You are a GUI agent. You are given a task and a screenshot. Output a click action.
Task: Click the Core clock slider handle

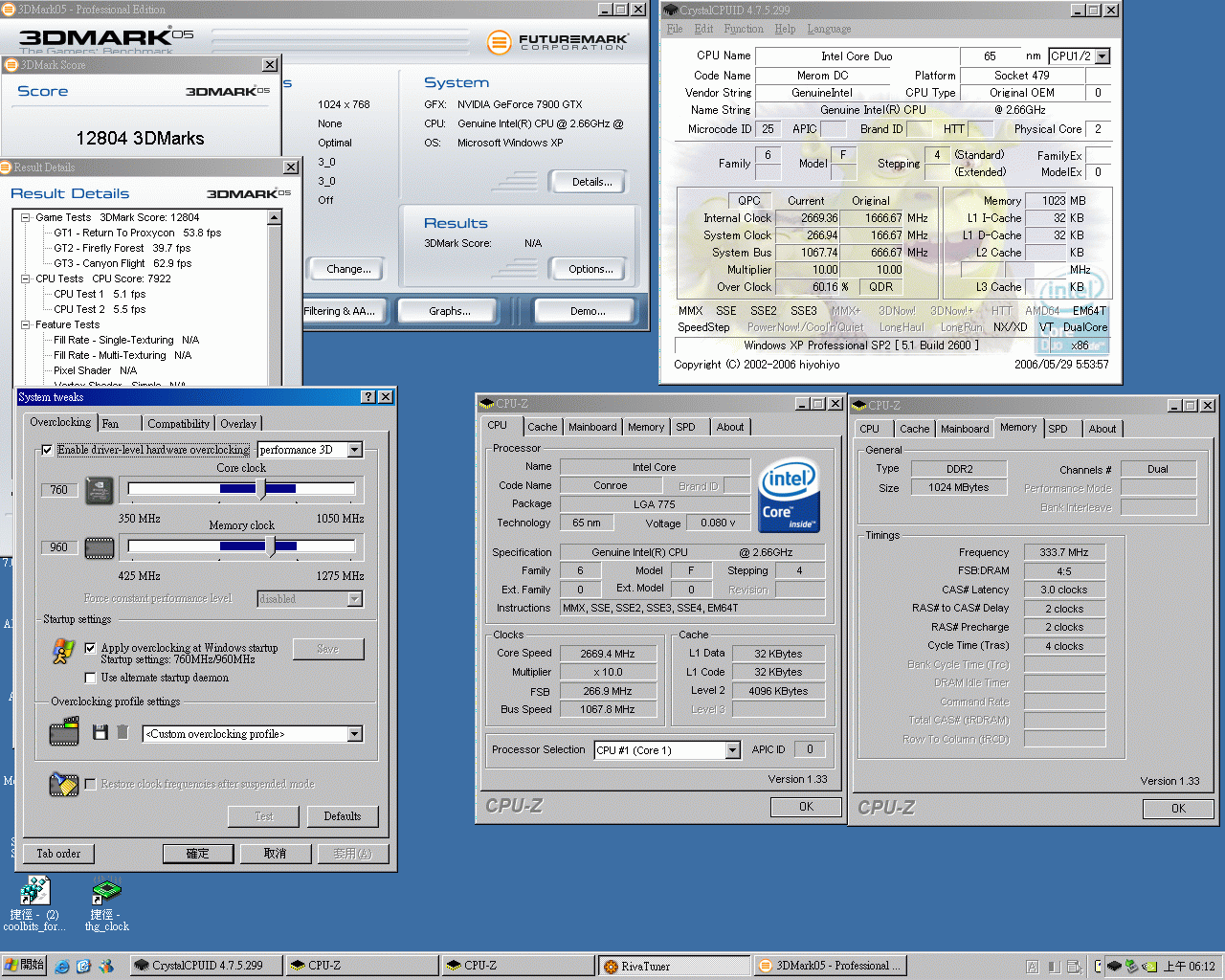click(x=260, y=489)
